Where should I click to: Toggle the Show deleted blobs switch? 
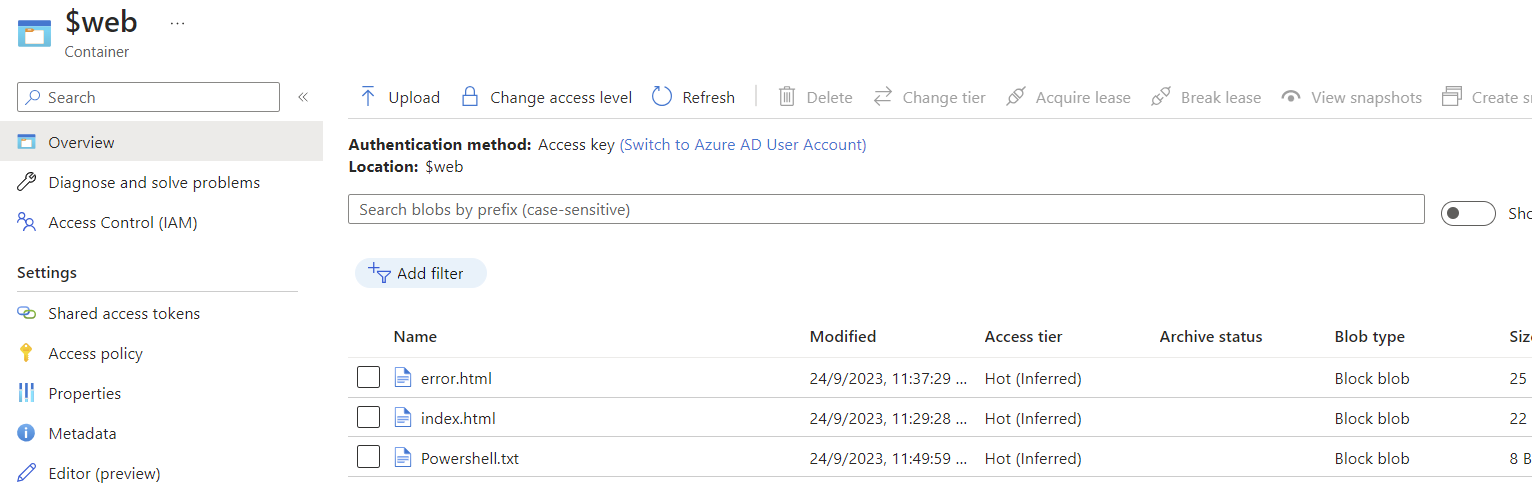tap(1468, 213)
